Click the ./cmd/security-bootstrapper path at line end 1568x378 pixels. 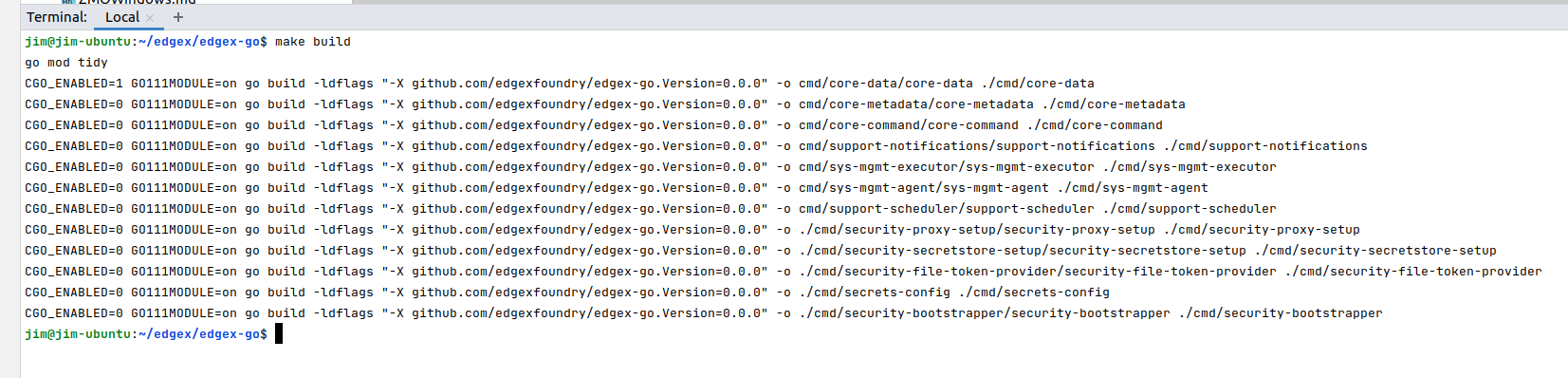1281,313
